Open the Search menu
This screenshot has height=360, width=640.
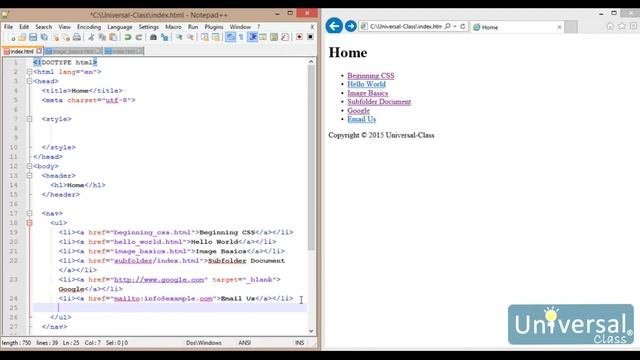coord(43,27)
